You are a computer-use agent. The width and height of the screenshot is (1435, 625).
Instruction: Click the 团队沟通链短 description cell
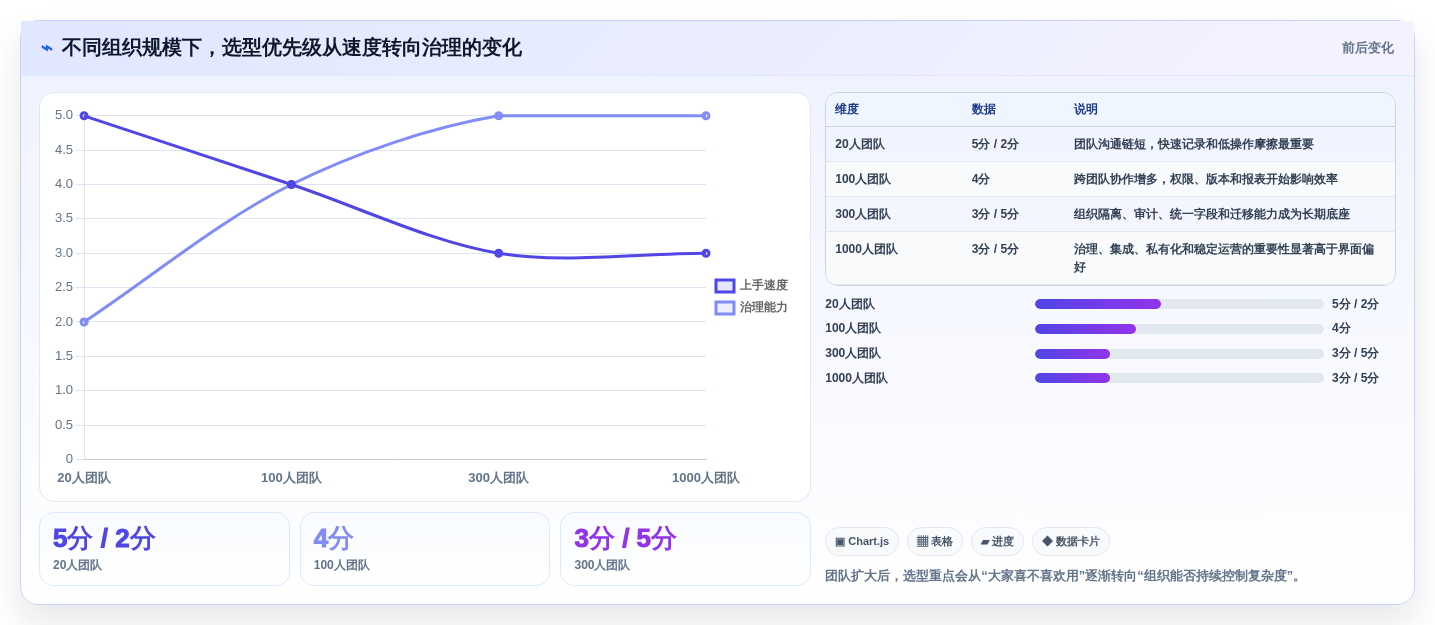[1194, 145]
